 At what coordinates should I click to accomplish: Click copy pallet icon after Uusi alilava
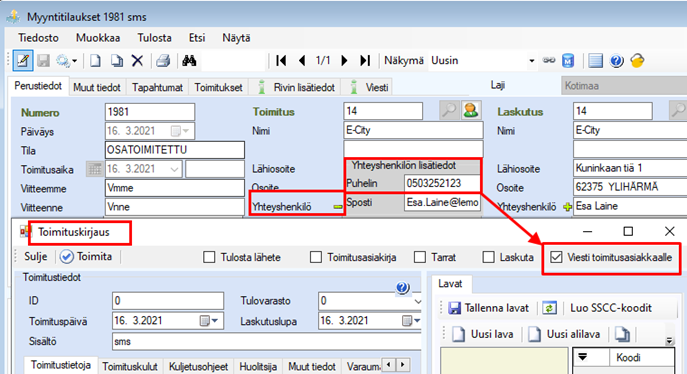click(622, 335)
